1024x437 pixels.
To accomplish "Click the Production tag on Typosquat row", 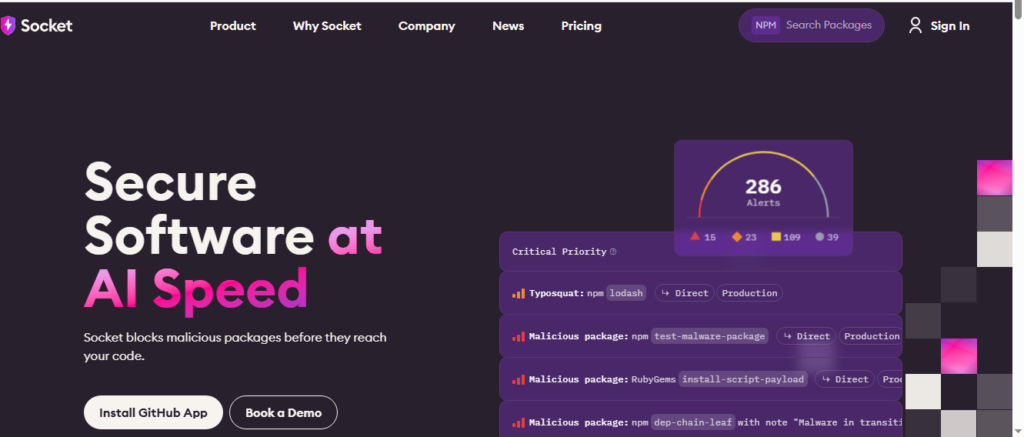I will (x=750, y=293).
